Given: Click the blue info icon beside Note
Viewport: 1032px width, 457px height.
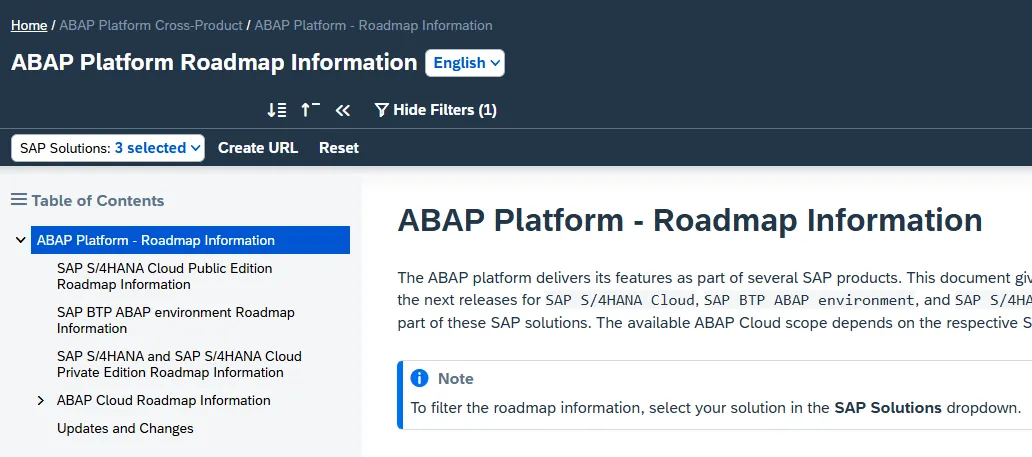Looking at the screenshot, I should pos(420,379).
